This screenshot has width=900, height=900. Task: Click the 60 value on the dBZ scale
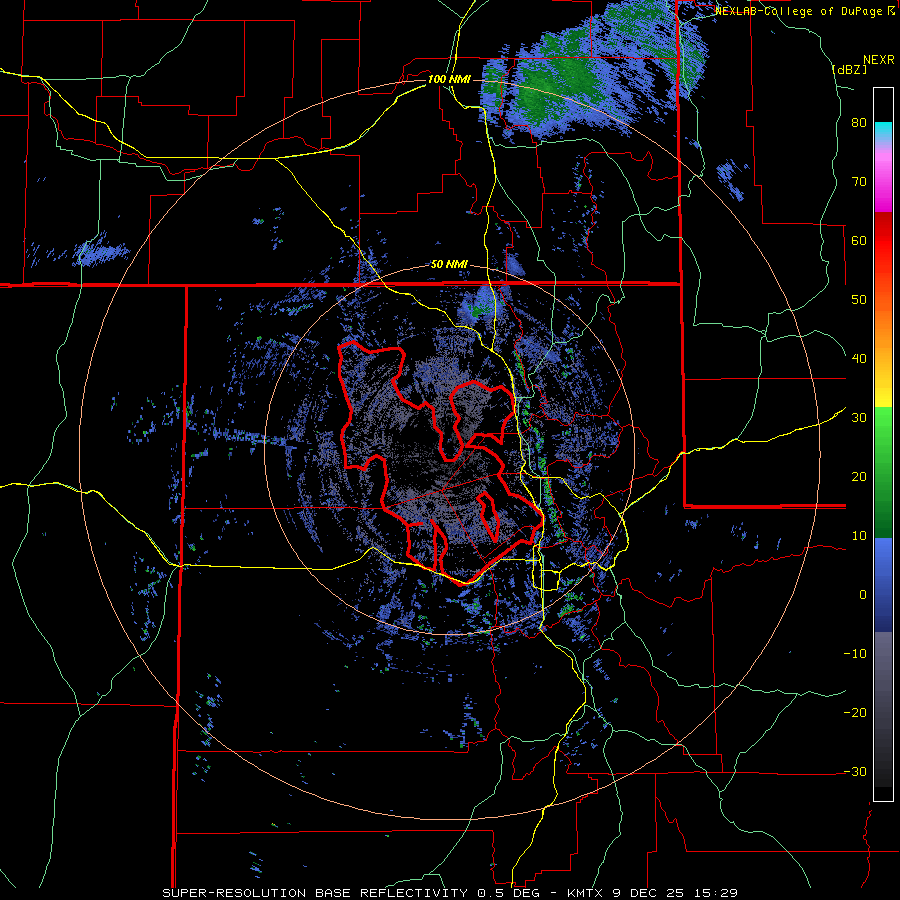[x=859, y=240]
